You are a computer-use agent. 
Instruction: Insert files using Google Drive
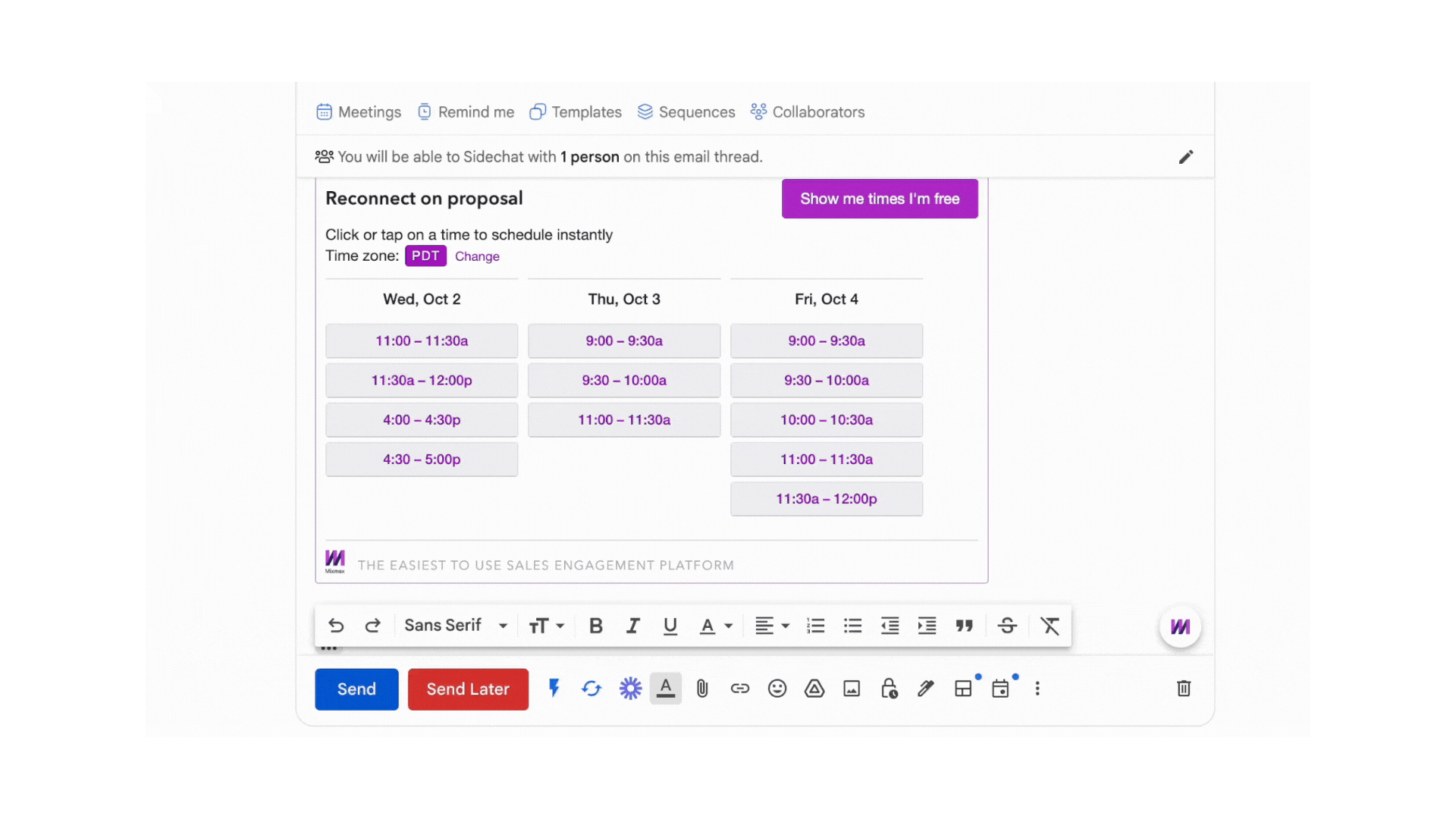(x=814, y=688)
